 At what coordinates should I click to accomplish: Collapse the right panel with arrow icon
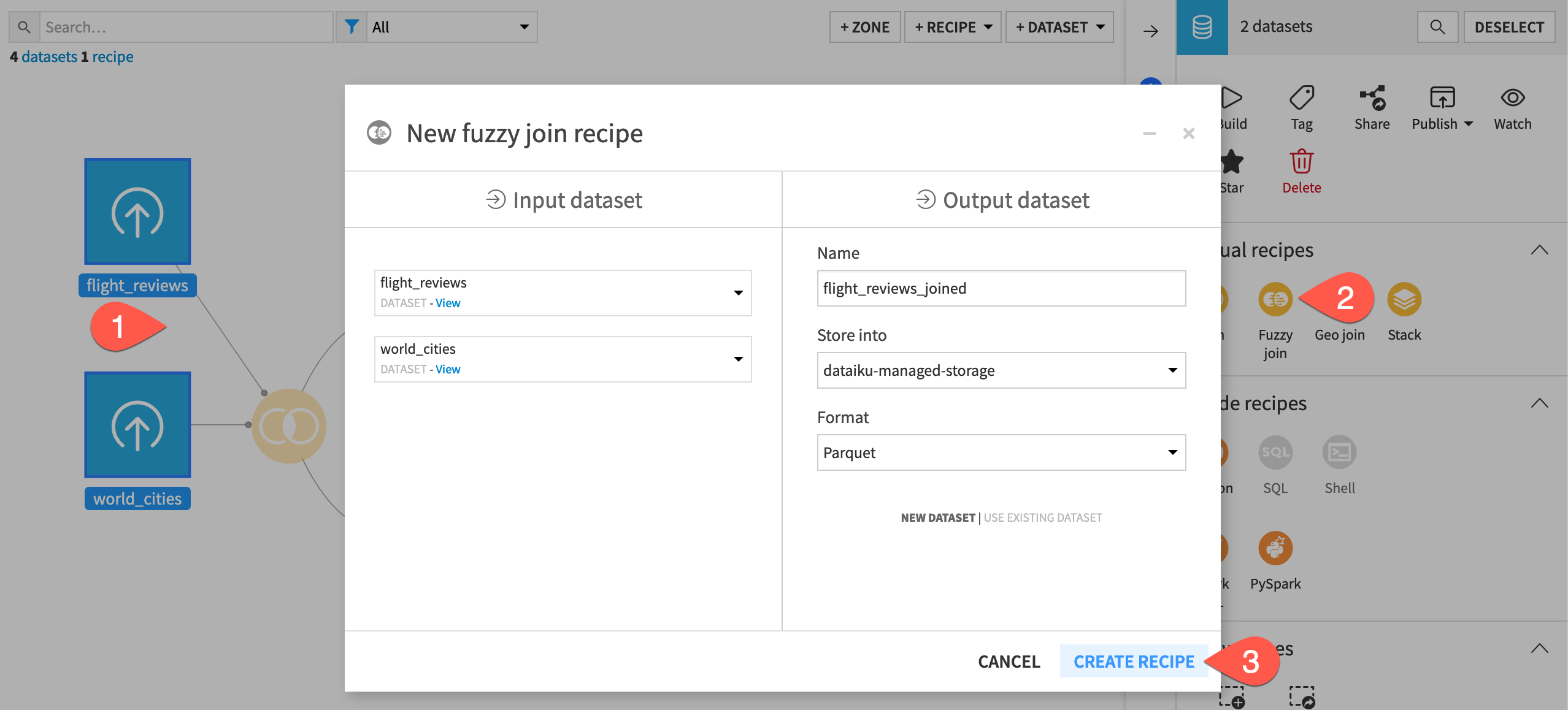tap(1151, 31)
